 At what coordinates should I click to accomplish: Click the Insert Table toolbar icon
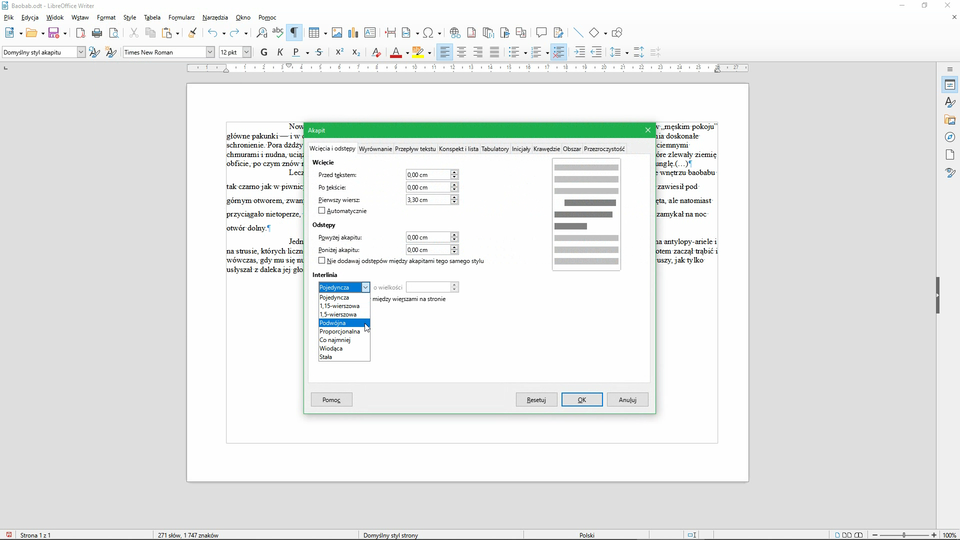(315, 33)
